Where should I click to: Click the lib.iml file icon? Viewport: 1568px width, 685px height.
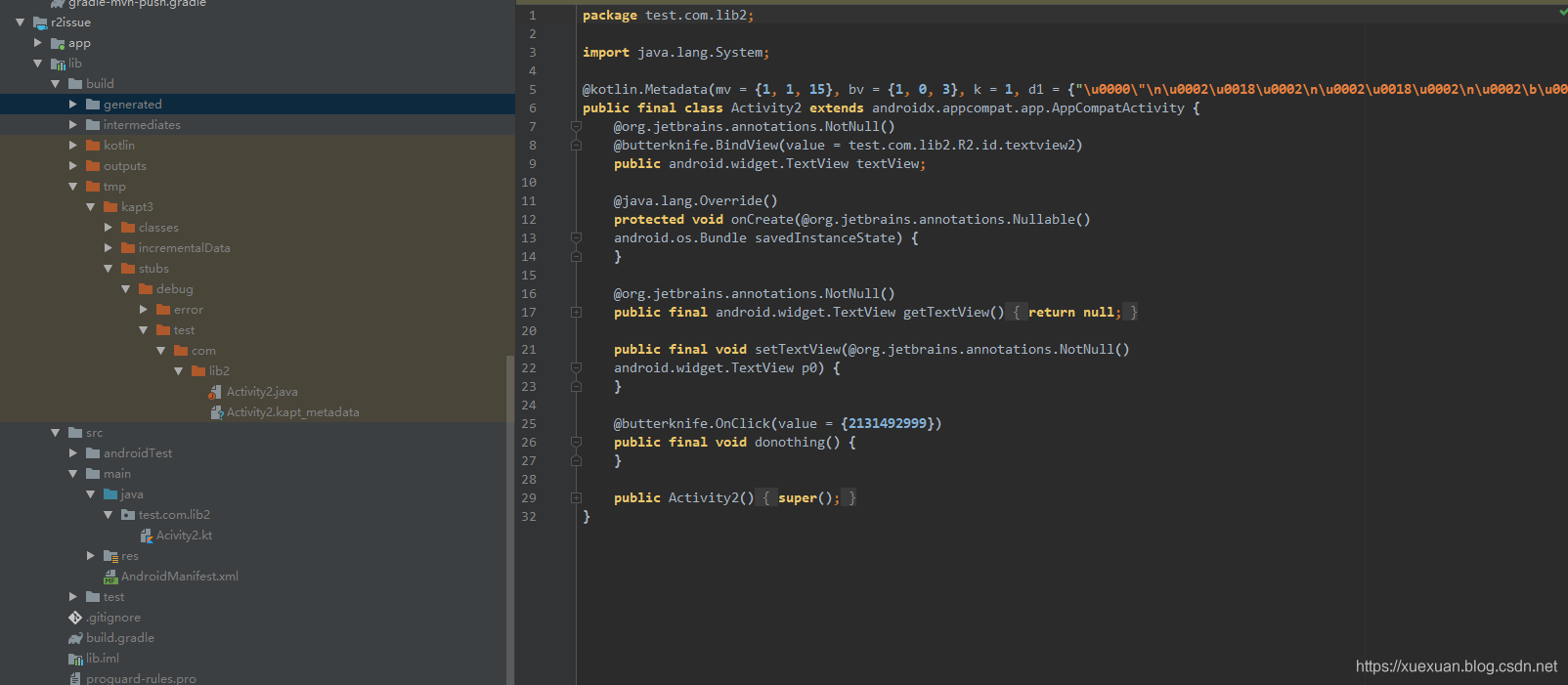[75, 659]
